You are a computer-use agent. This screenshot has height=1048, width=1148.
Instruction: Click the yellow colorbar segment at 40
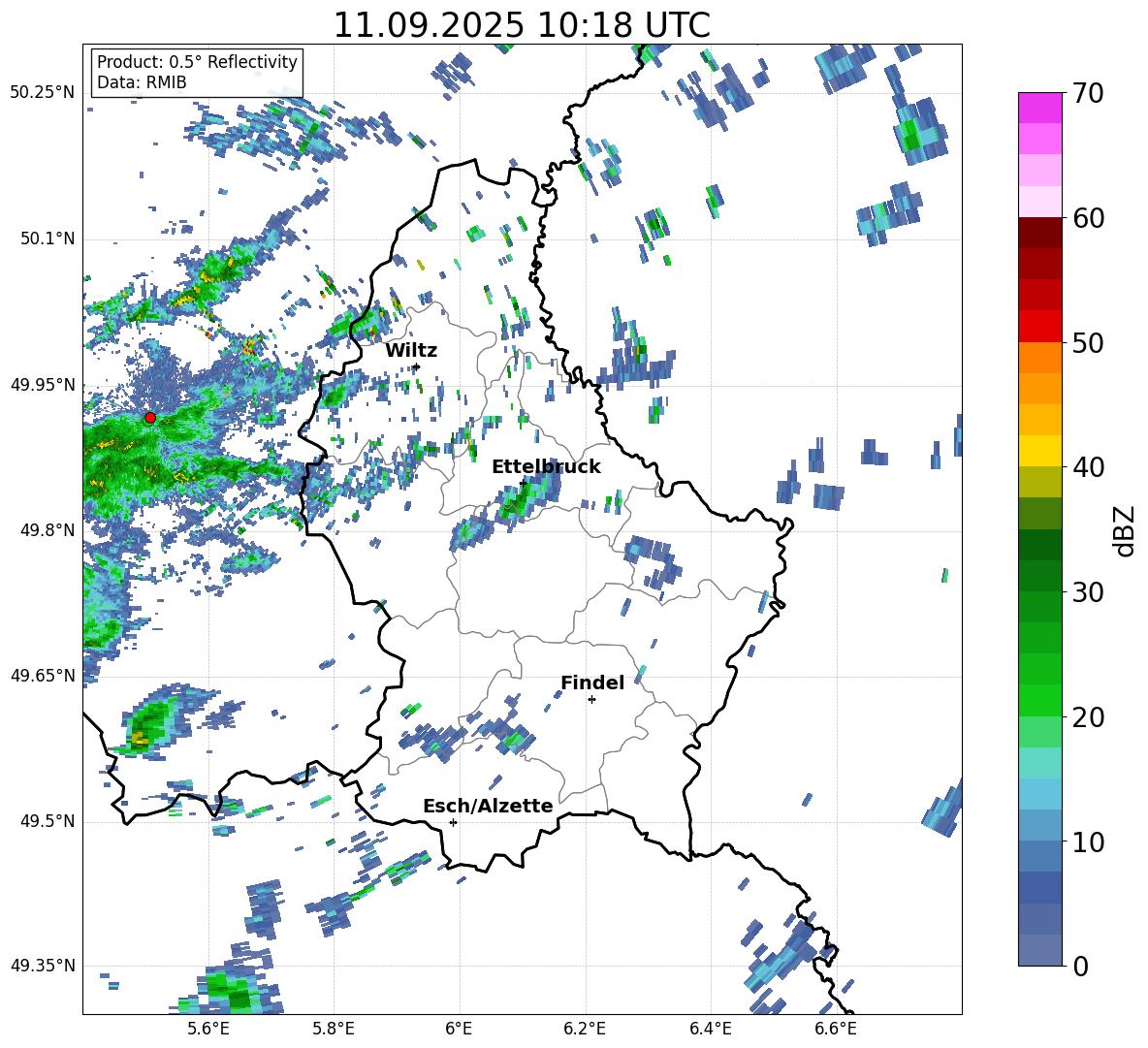pyautogui.click(x=1040, y=451)
